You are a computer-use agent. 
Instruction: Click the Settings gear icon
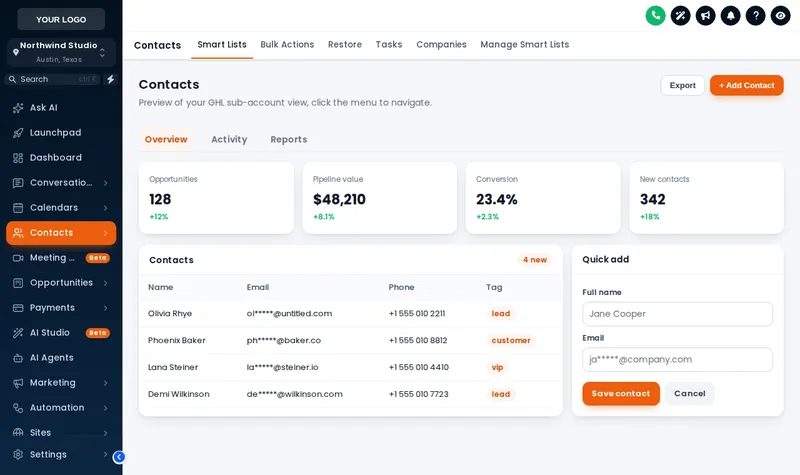pos(18,454)
